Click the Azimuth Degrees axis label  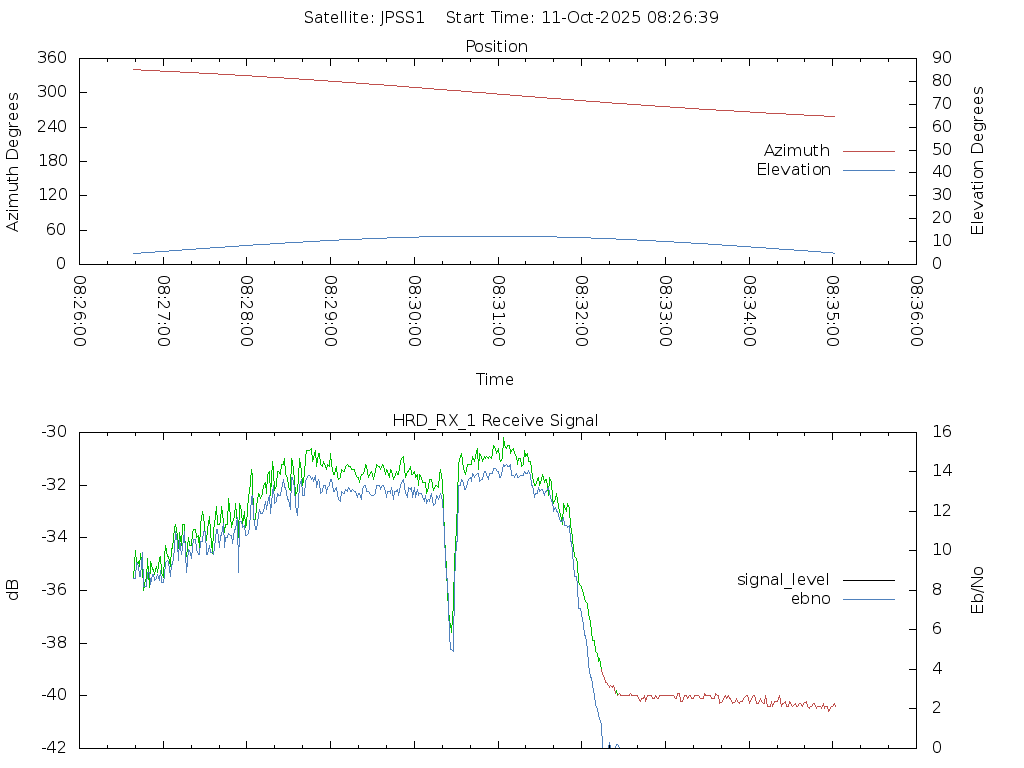pyautogui.click(x=13, y=161)
